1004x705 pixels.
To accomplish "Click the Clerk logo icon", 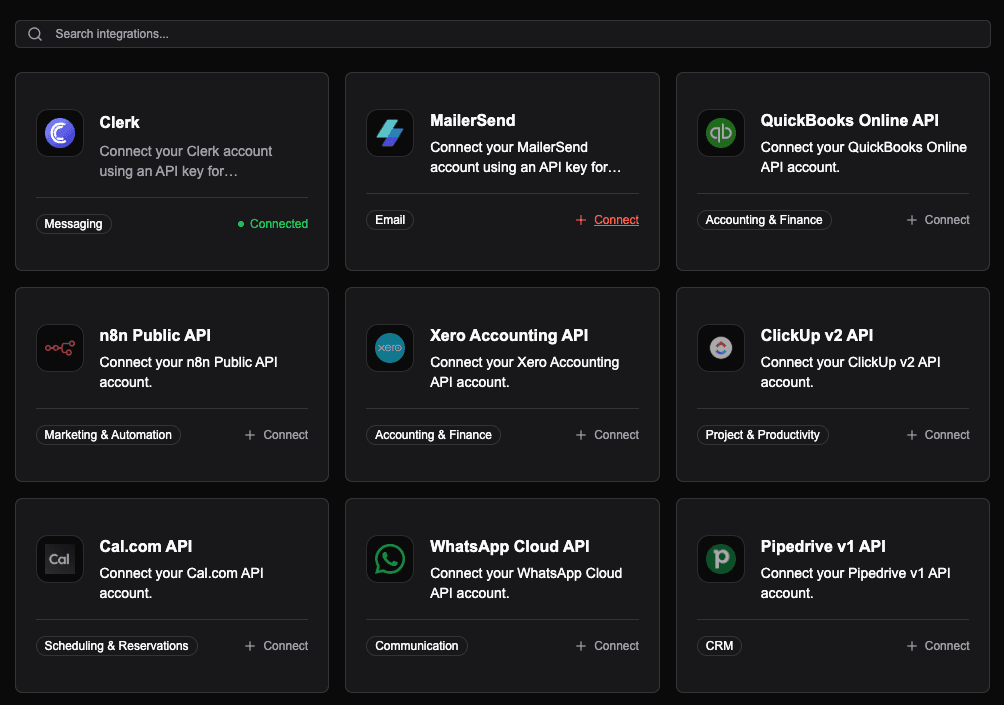I will (60, 133).
